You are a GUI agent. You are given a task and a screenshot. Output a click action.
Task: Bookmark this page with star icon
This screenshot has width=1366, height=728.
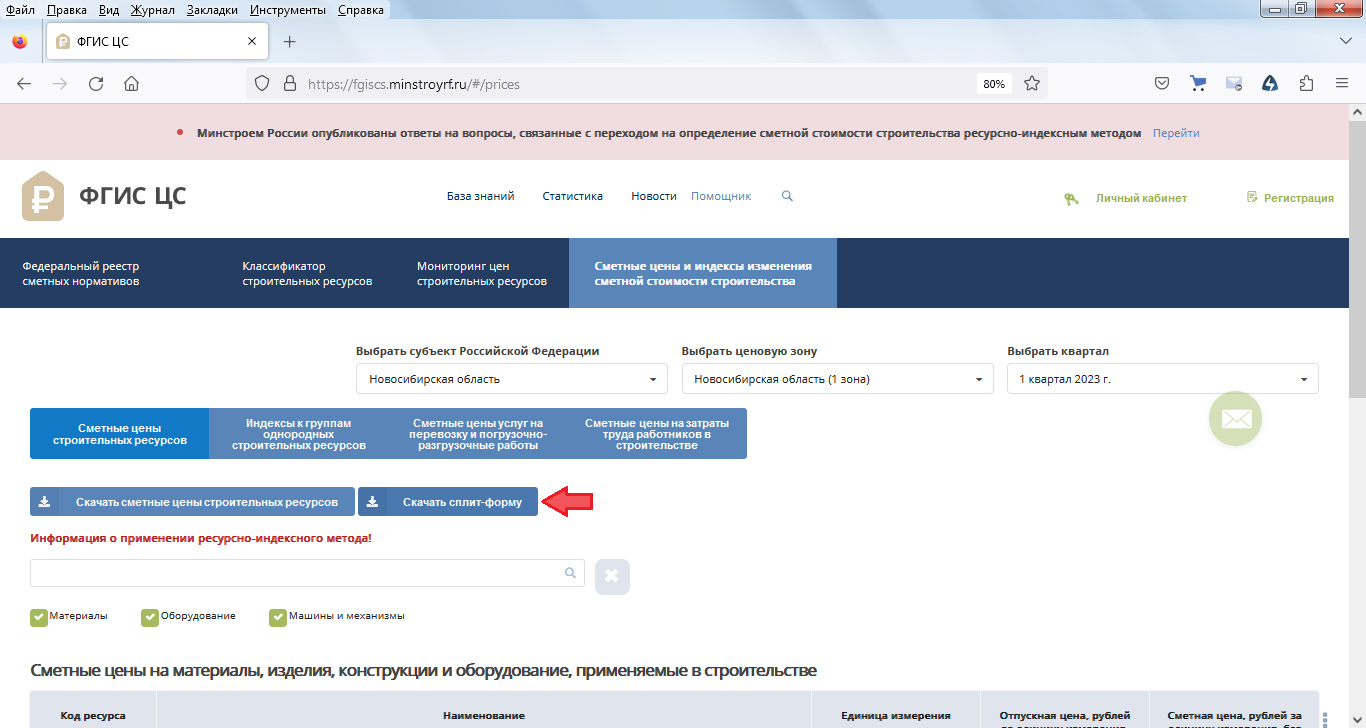click(1032, 84)
